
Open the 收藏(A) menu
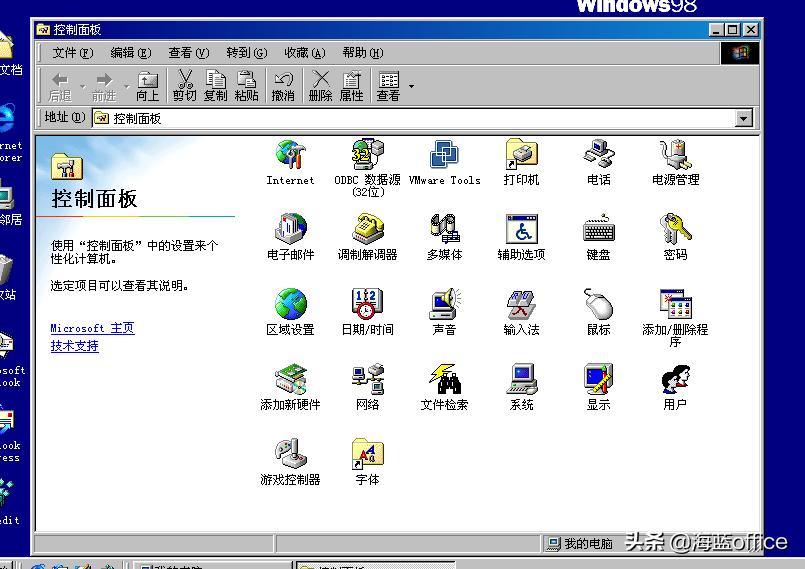point(305,53)
